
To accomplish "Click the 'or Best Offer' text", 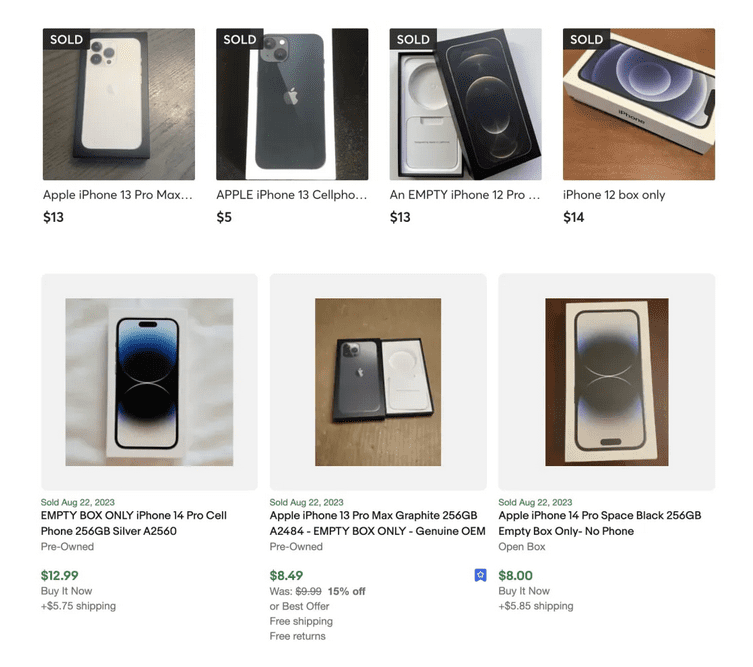I will coord(299,606).
